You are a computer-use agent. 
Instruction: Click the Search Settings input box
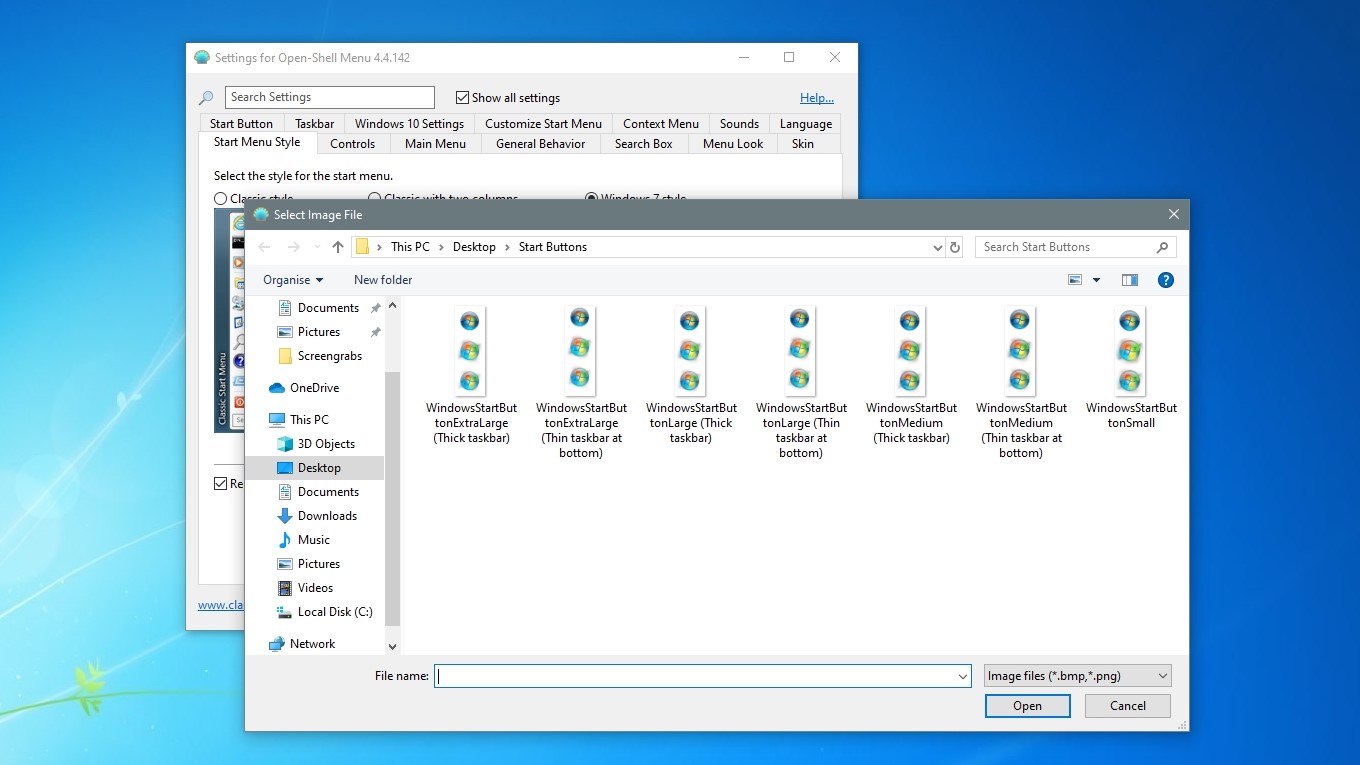pyautogui.click(x=330, y=97)
